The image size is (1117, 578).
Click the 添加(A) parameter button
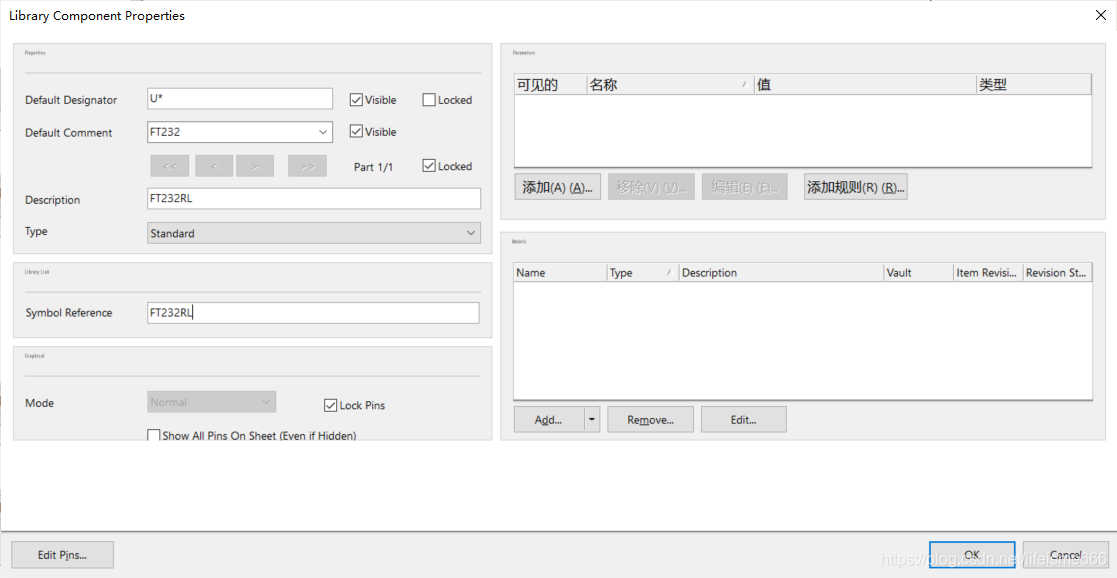(557, 187)
